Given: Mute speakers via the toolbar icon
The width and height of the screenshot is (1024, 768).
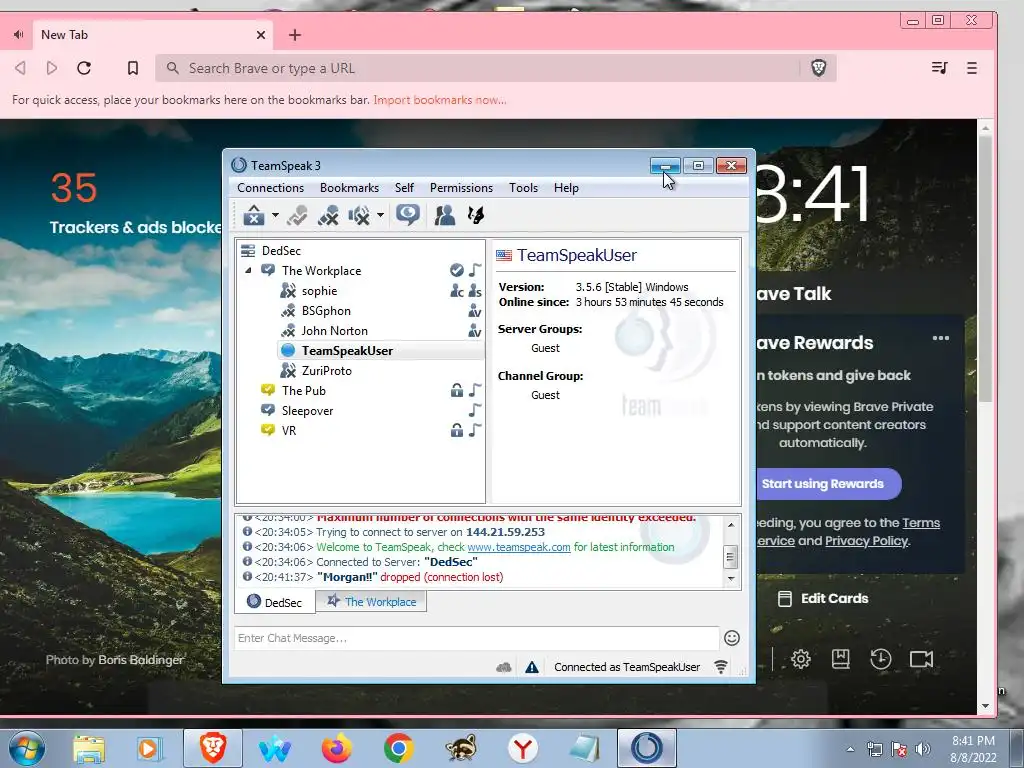Looking at the screenshot, I should [x=359, y=215].
